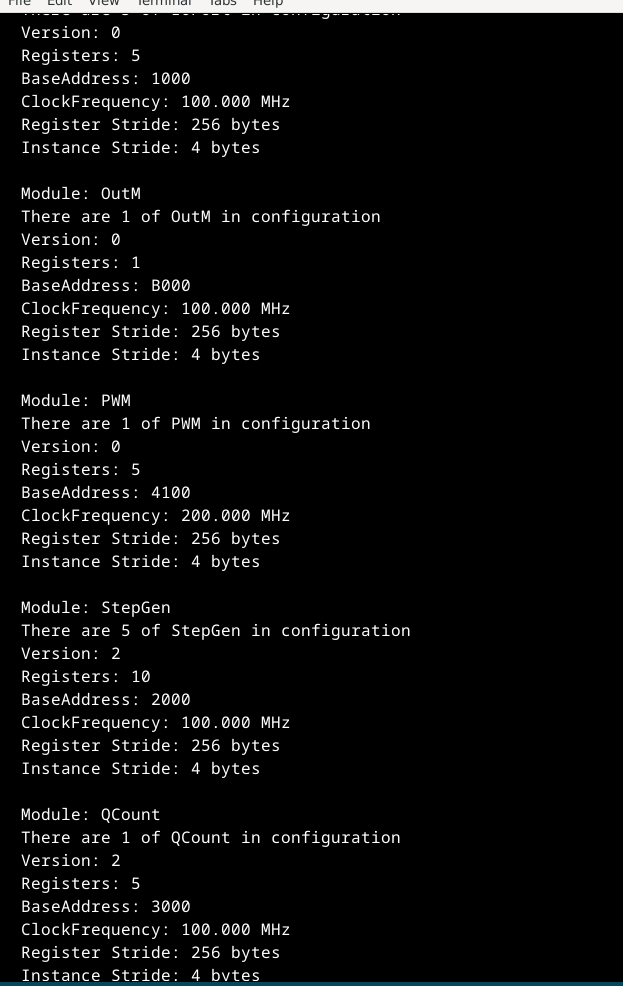Click 'There are 1 of QCount' line

click(x=211, y=838)
